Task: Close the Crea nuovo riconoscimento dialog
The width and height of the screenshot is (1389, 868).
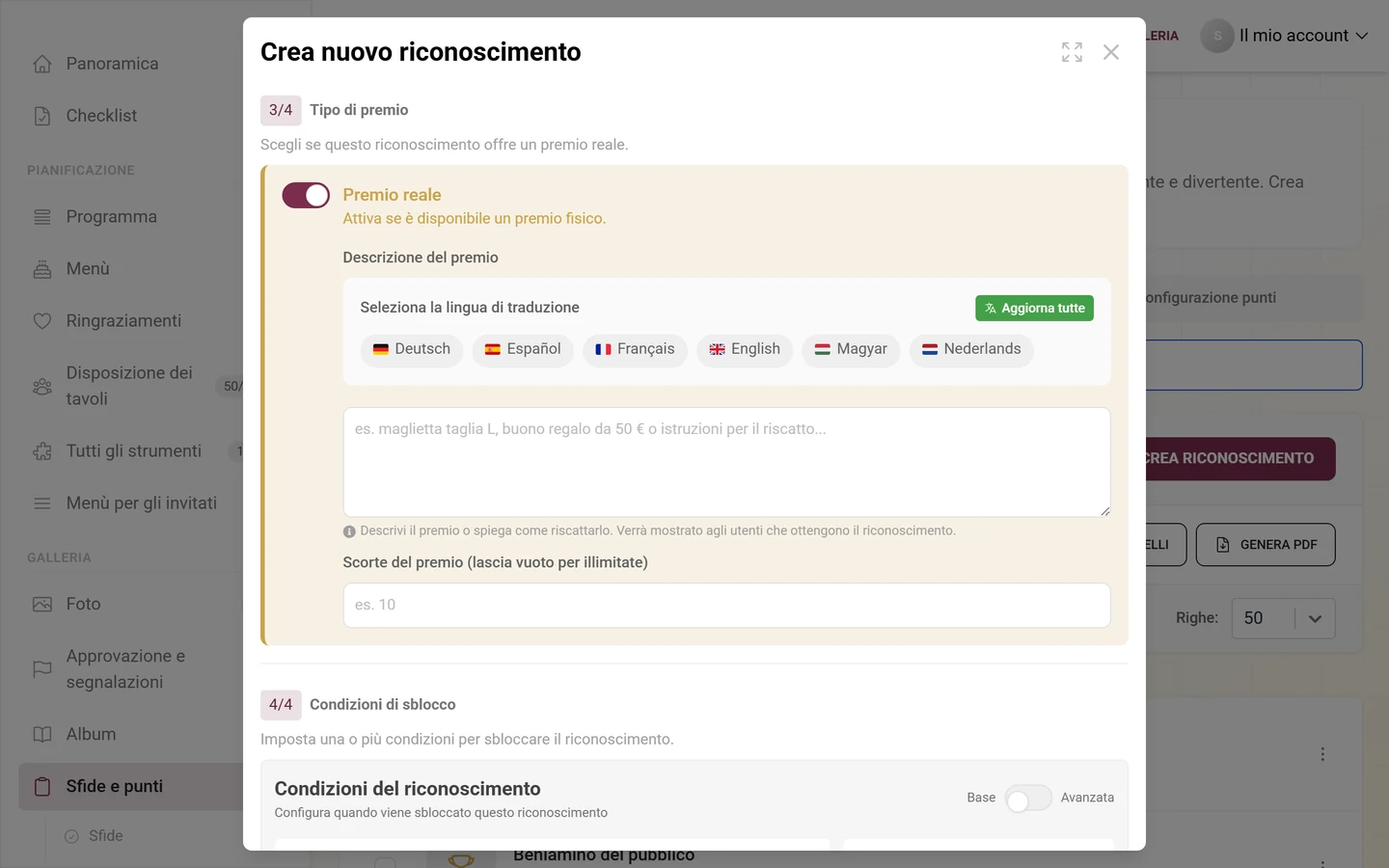Action: pos(1111,52)
